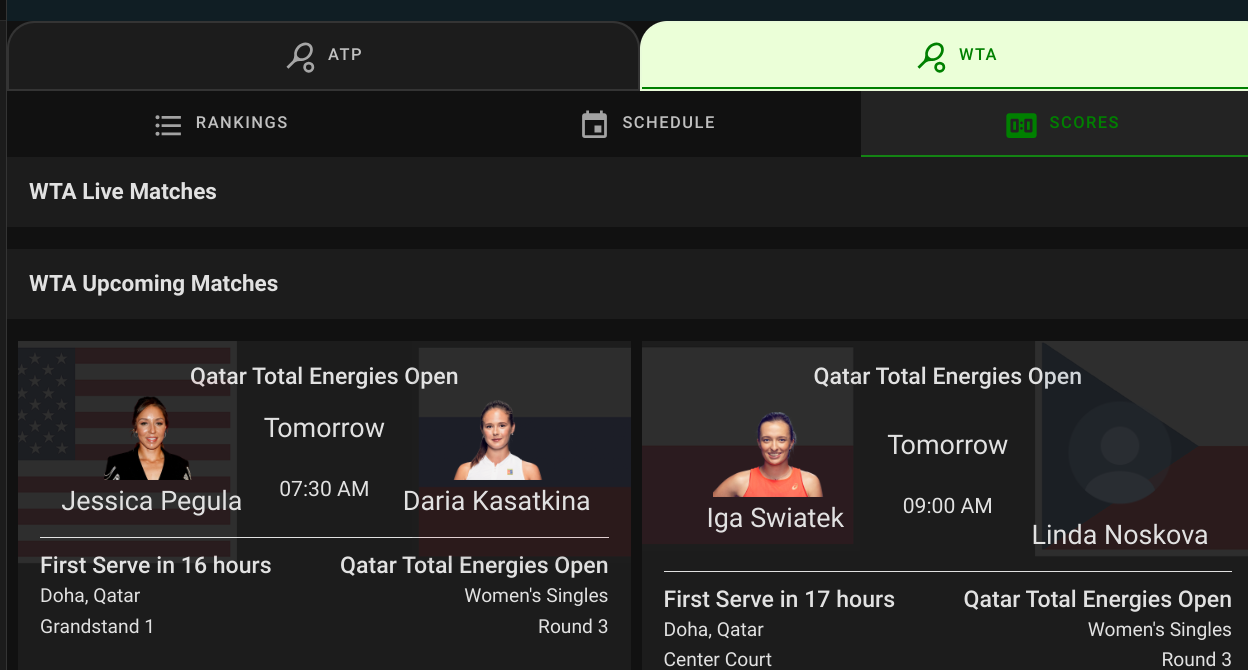Click Linda Noskova's placeholder avatar
Image resolution: width=1248 pixels, height=670 pixels.
(x=1119, y=452)
